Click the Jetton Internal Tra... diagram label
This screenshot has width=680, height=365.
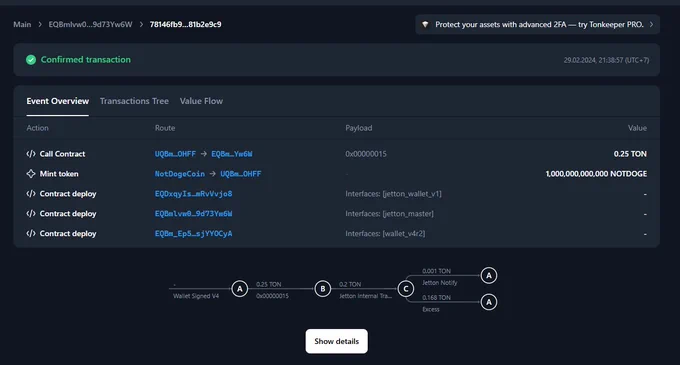tap(365, 296)
